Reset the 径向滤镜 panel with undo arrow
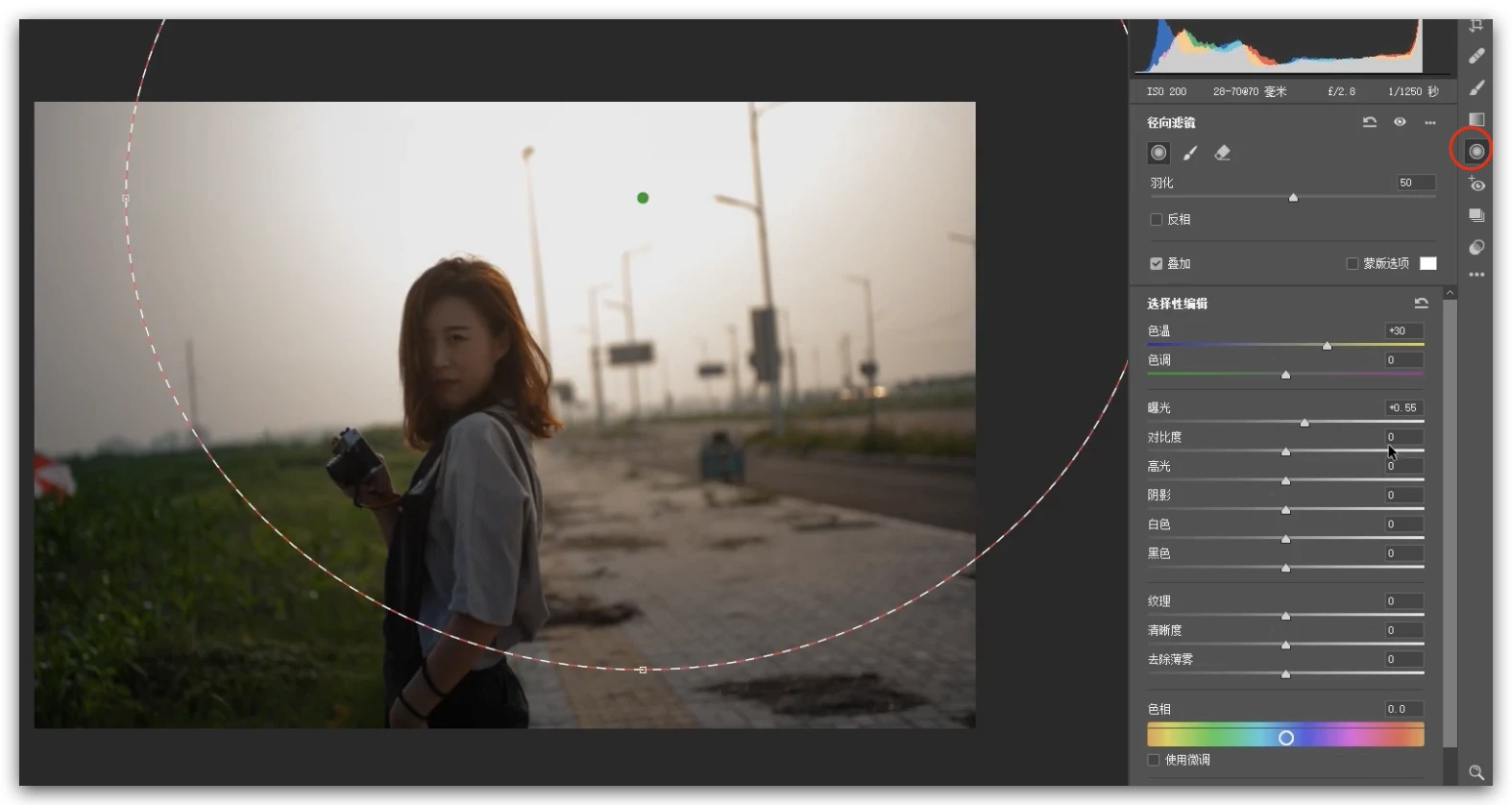The height and width of the screenshot is (805, 1512). [1370, 122]
